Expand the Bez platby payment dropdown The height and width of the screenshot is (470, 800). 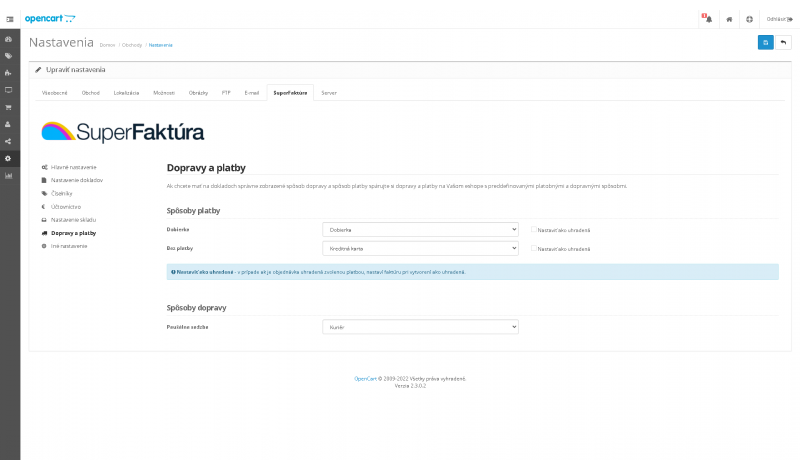(420, 248)
